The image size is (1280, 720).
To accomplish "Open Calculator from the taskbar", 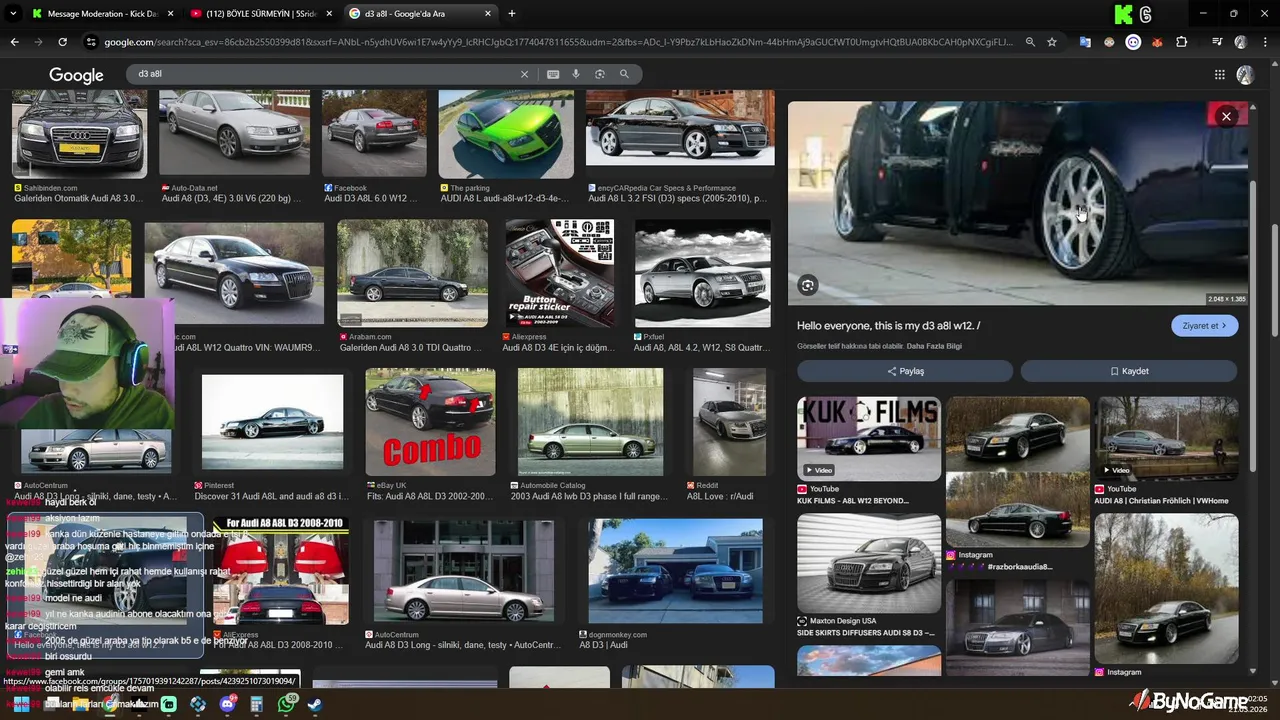I will pos(257,704).
